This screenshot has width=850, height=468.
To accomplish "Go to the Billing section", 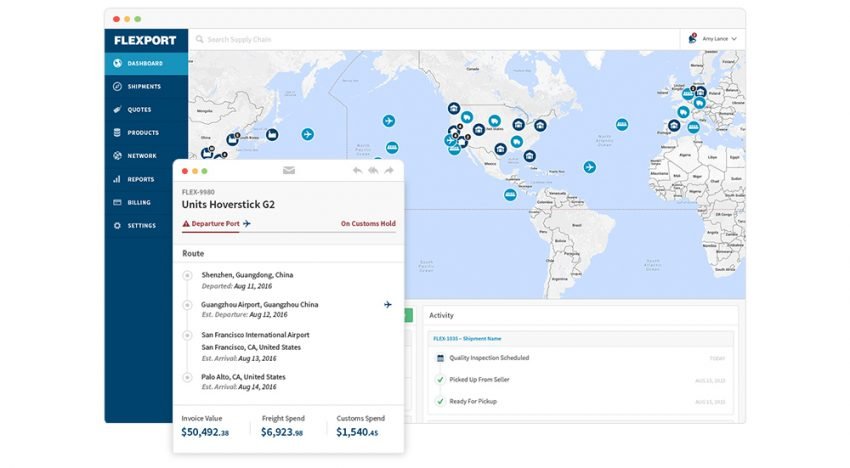I will pos(146,202).
